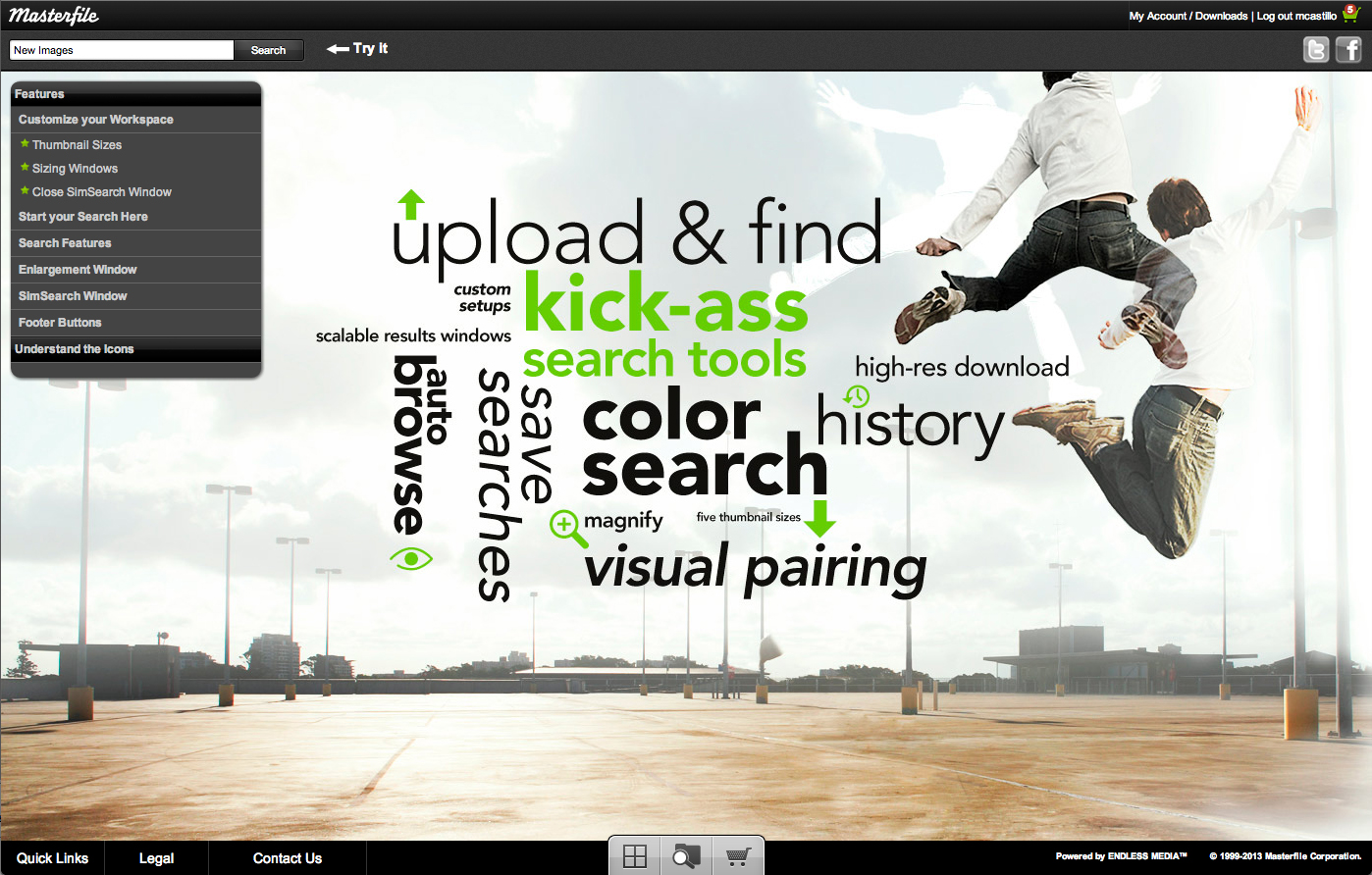Select Understand the Icons menu item
The height and width of the screenshot is (875, 1372).
point(75,348)
